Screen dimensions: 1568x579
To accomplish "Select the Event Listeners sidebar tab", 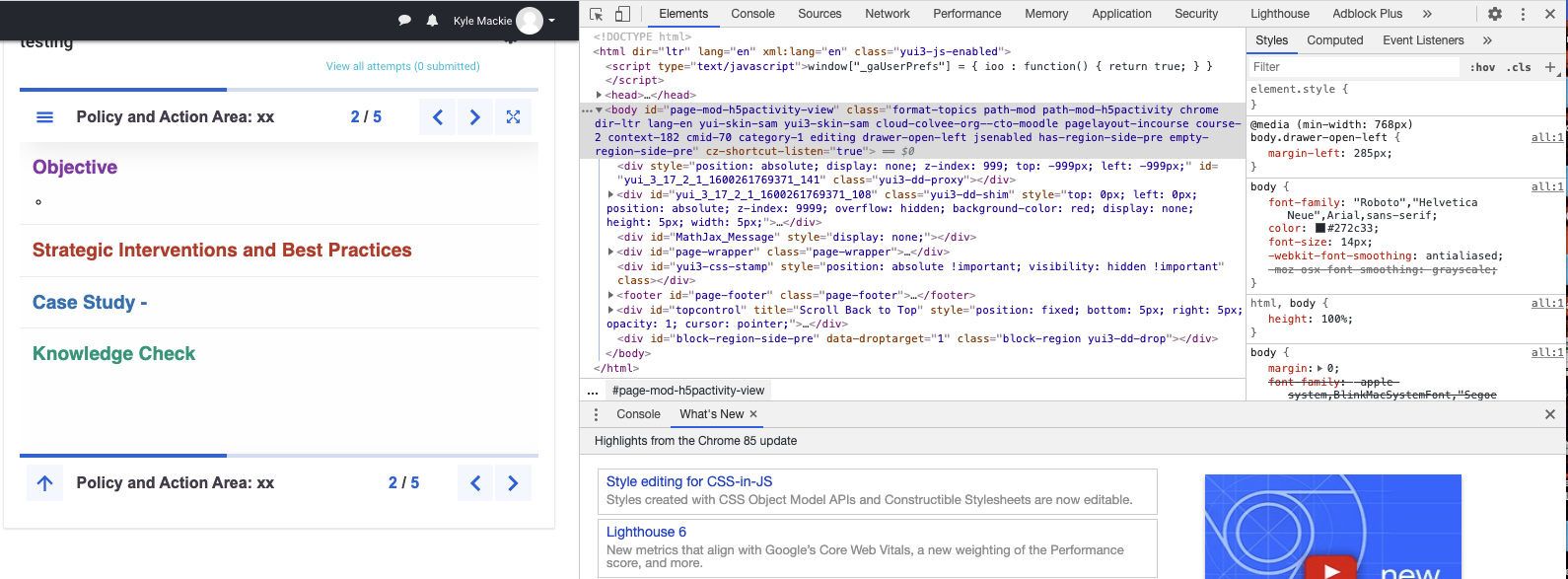I will coord(1423,40).
